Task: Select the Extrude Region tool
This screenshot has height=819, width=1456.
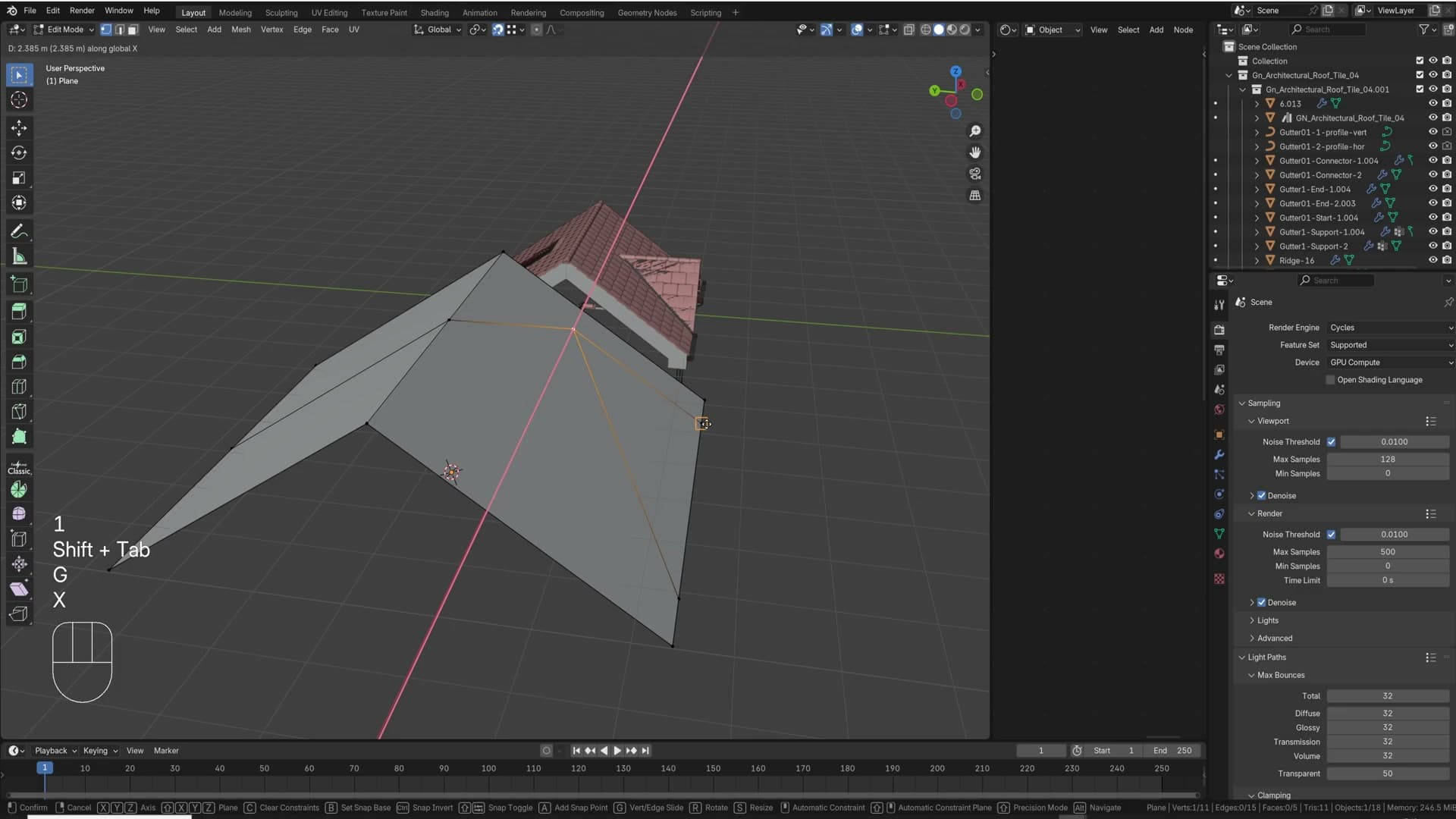Action: (x=19, y=312)
